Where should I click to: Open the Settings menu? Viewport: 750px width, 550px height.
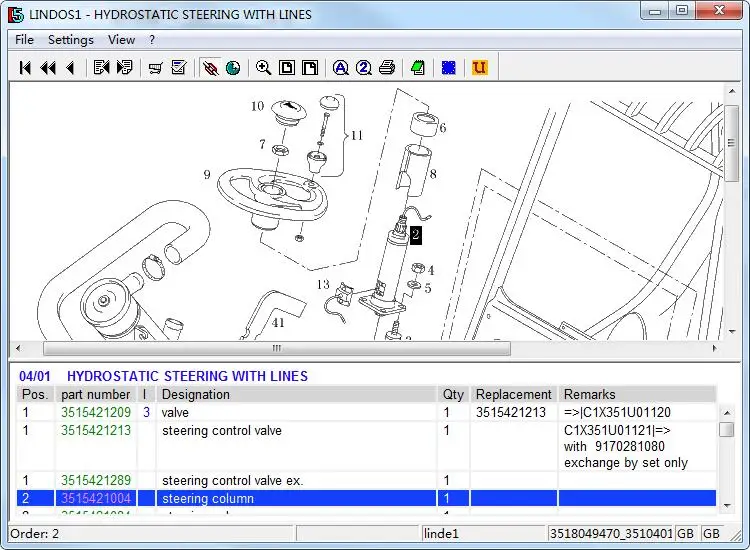coord(71,40)
